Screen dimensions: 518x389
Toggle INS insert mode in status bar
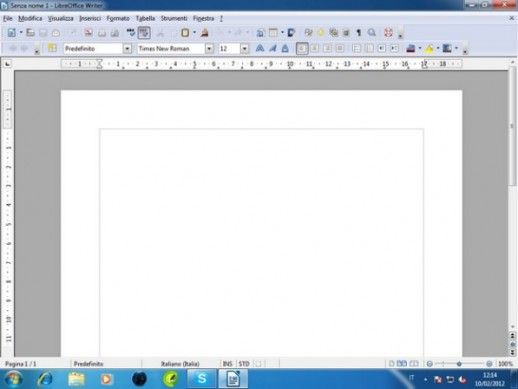[x=227, y=364]
